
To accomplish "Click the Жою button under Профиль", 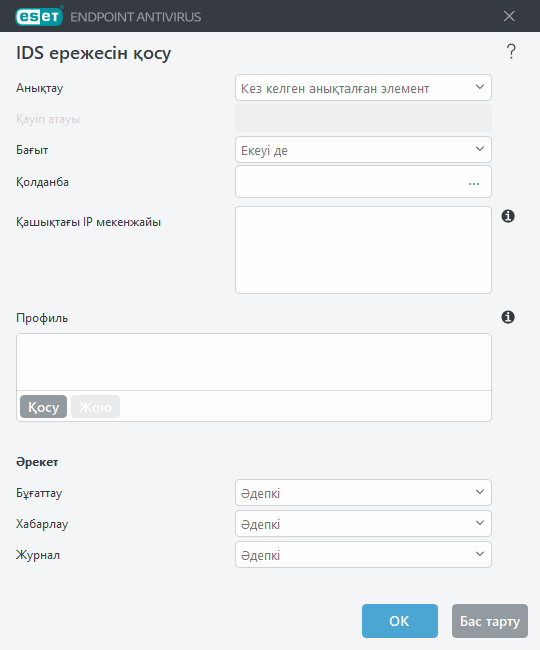I will [95, 407].
